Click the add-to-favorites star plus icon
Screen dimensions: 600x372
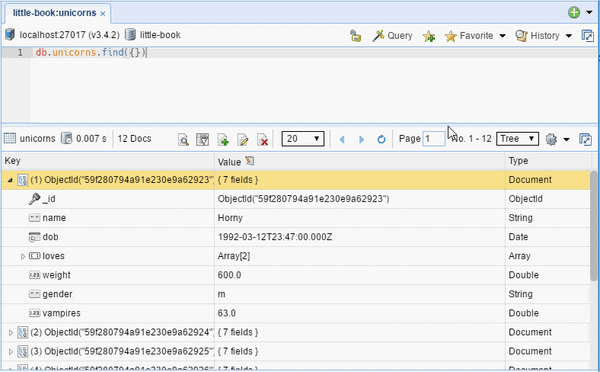pyautogui.click(x=429, y=36)
